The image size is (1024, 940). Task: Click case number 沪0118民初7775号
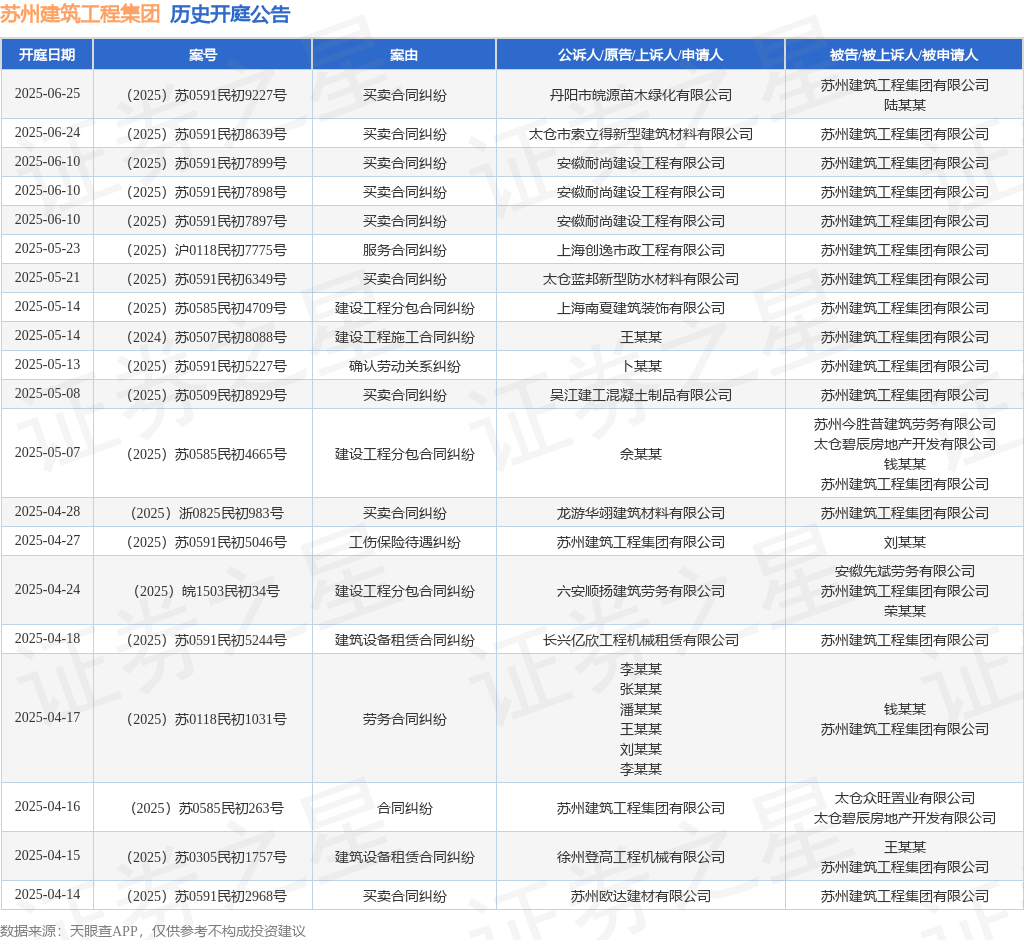tap(206, 250)
